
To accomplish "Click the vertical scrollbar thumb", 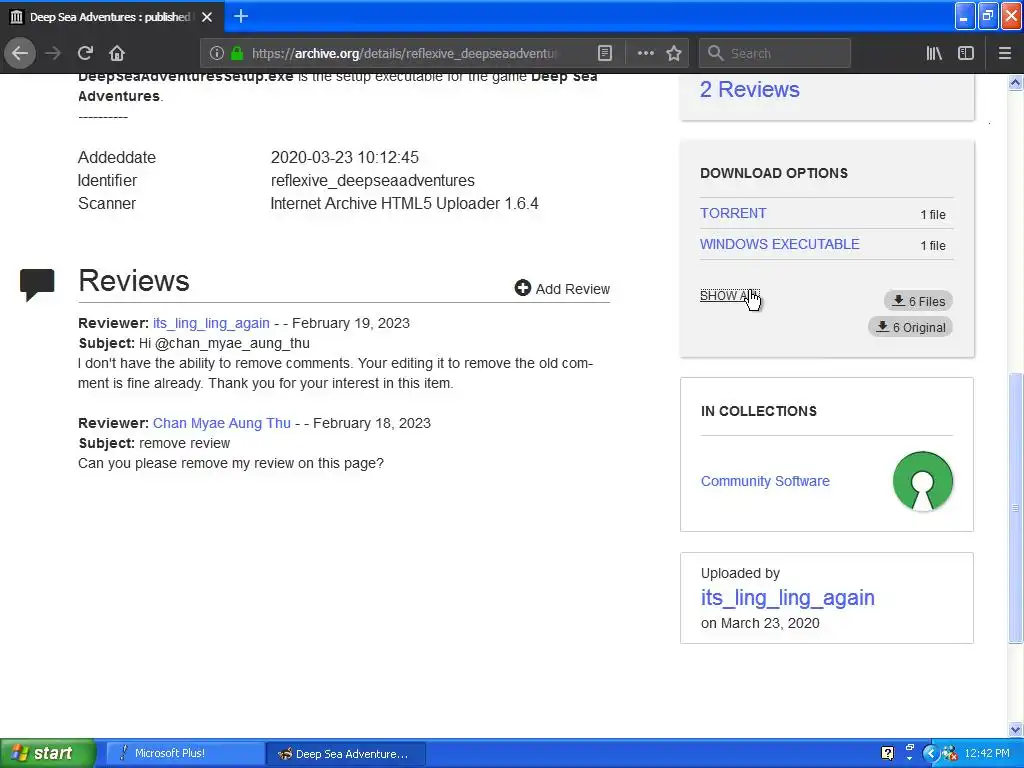I will coord(1015,507).
